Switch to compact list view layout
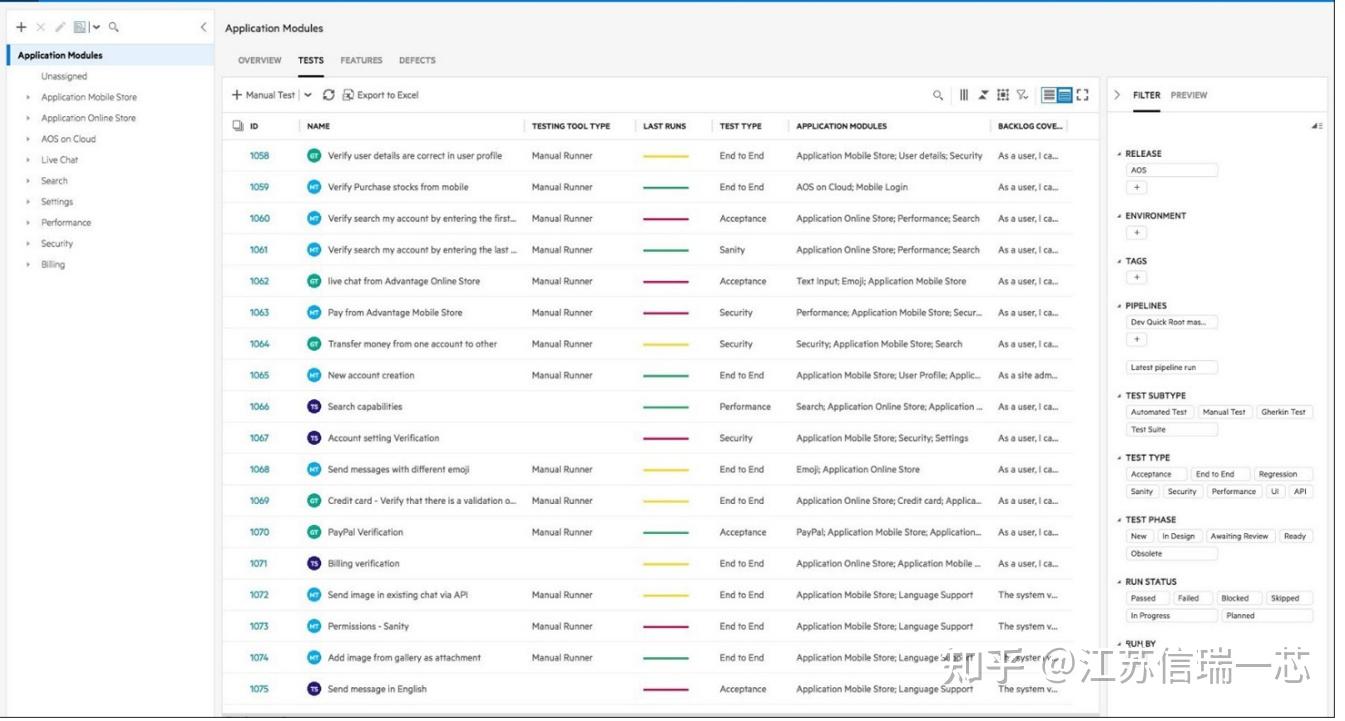This screenshot has height=721, width=1345. pyautogui.click(x=1048, y=95)
